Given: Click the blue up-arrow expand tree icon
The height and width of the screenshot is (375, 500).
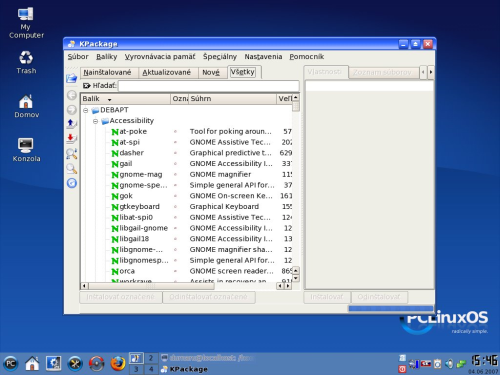Looking at the screenshot, I should [x=72, y=124].
